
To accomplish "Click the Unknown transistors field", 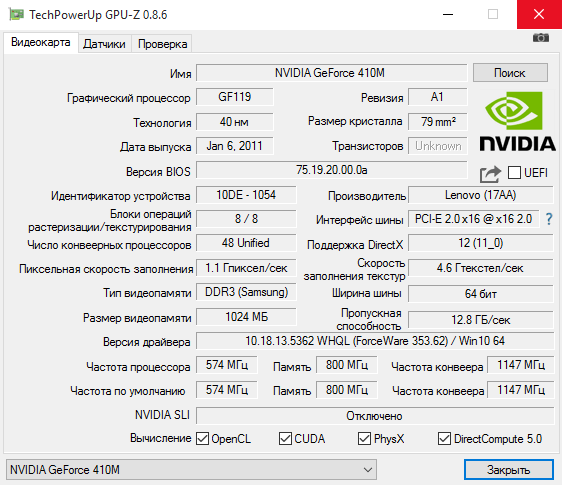I will [x=438, y=146].
